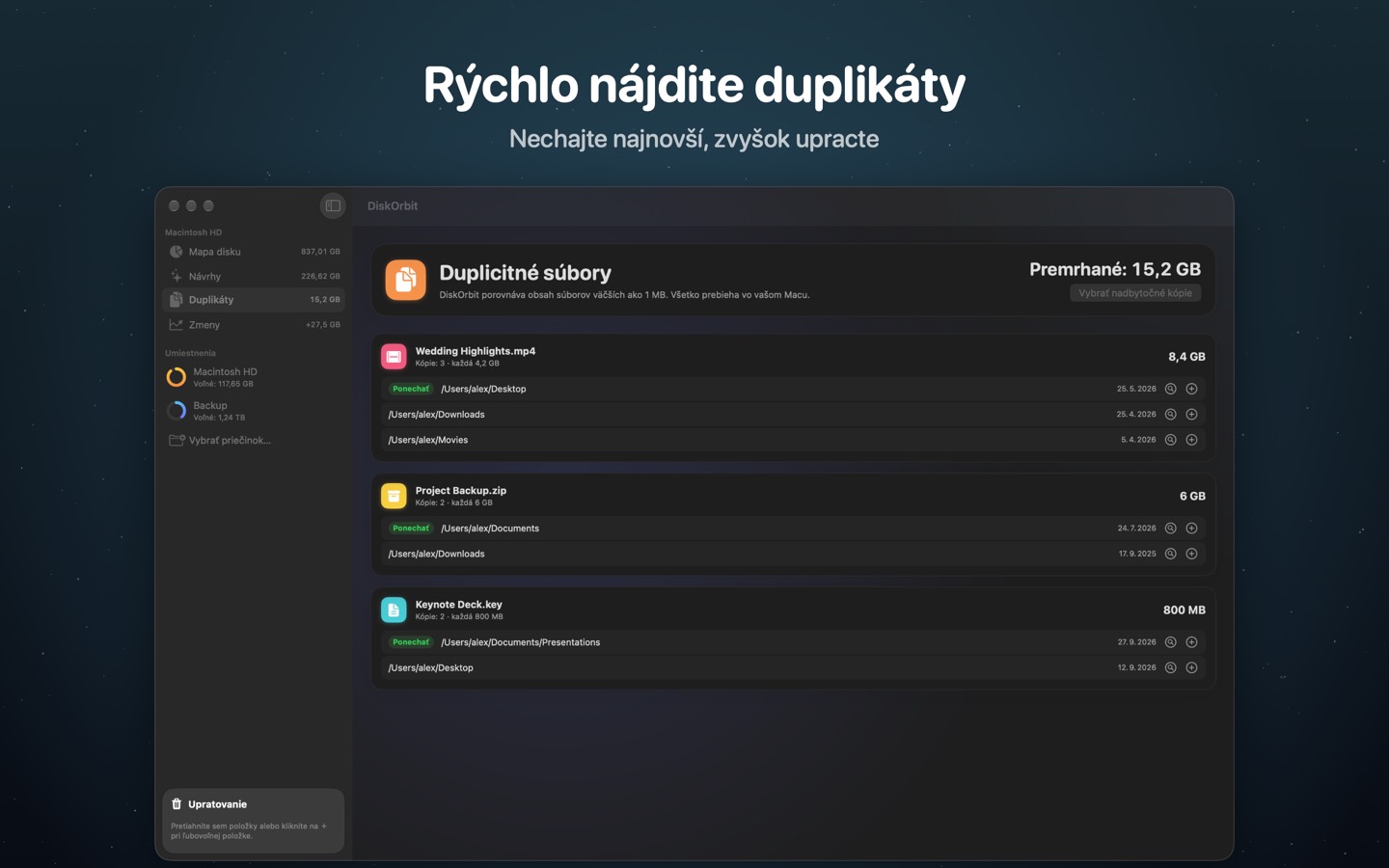This screenshot has width=1389, height=868.
Task: Select Backup location
Action: [254, 411]
